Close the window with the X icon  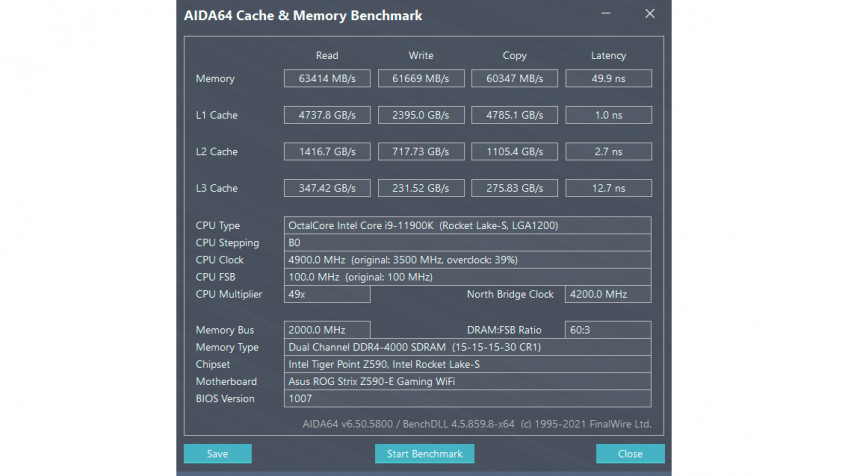click(650, 14)
